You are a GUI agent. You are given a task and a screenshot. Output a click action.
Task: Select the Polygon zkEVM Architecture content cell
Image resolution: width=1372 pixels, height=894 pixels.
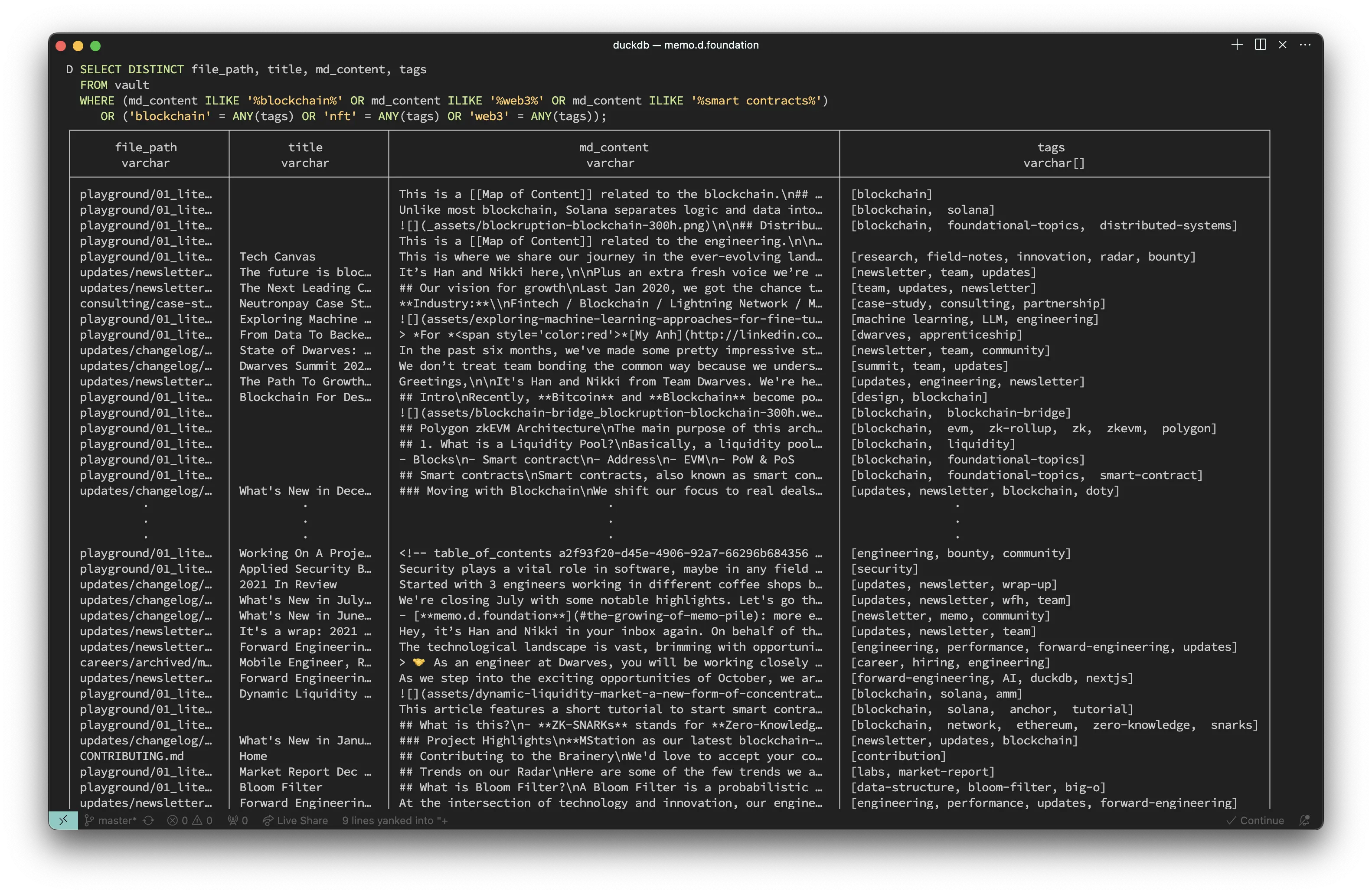pos(611,428)
